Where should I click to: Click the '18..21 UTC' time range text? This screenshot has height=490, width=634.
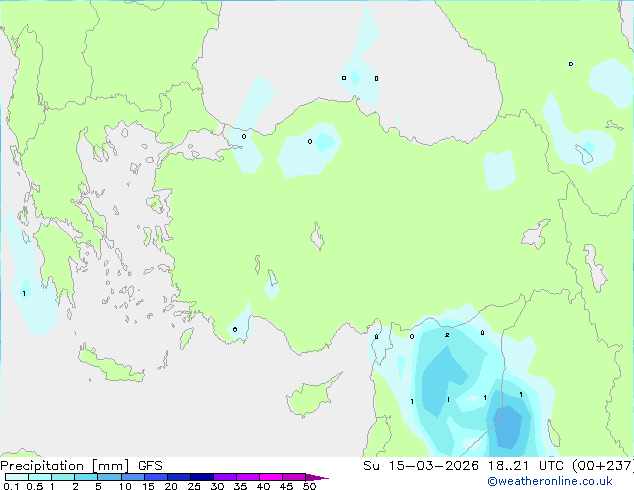[526, 466]
